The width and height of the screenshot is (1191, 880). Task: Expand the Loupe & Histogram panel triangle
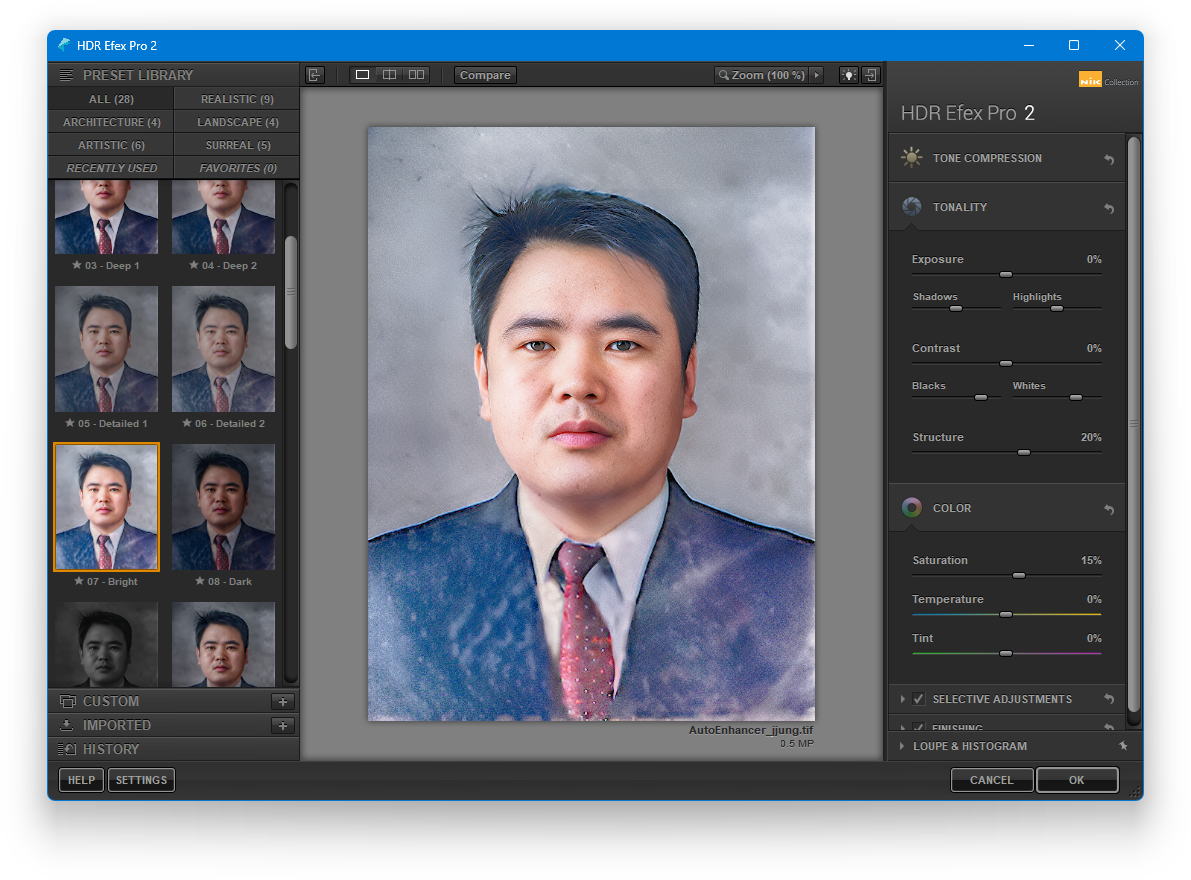click(x=902, y=746)
